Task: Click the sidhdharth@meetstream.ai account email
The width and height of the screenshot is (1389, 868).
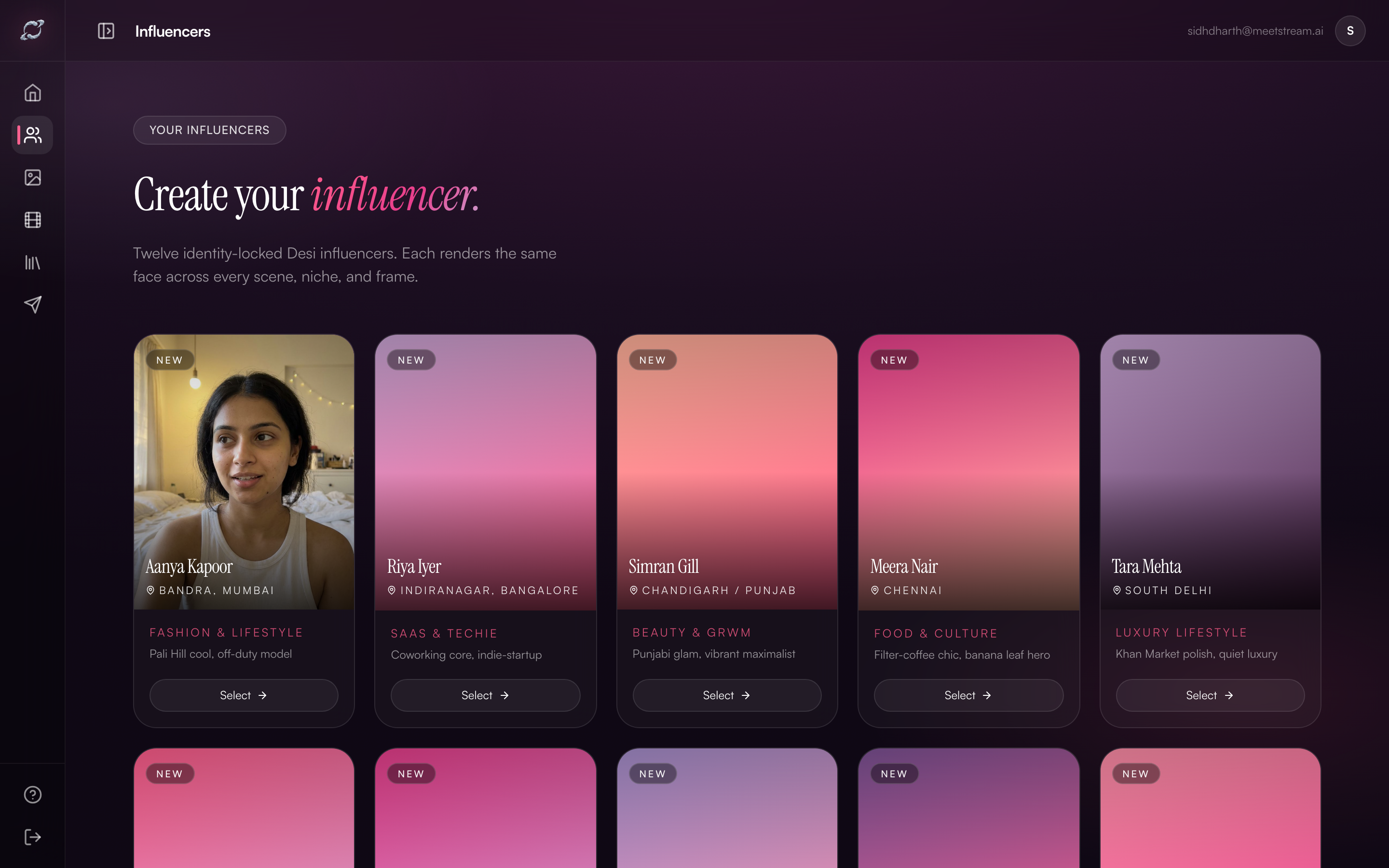Action: (x=1255, y=31)
